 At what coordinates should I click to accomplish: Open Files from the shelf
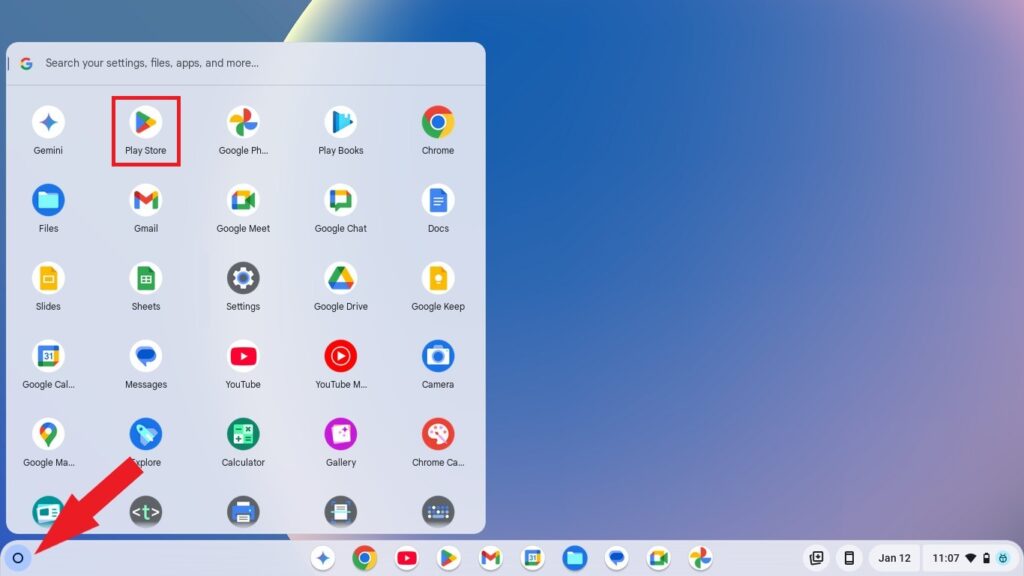575,558
